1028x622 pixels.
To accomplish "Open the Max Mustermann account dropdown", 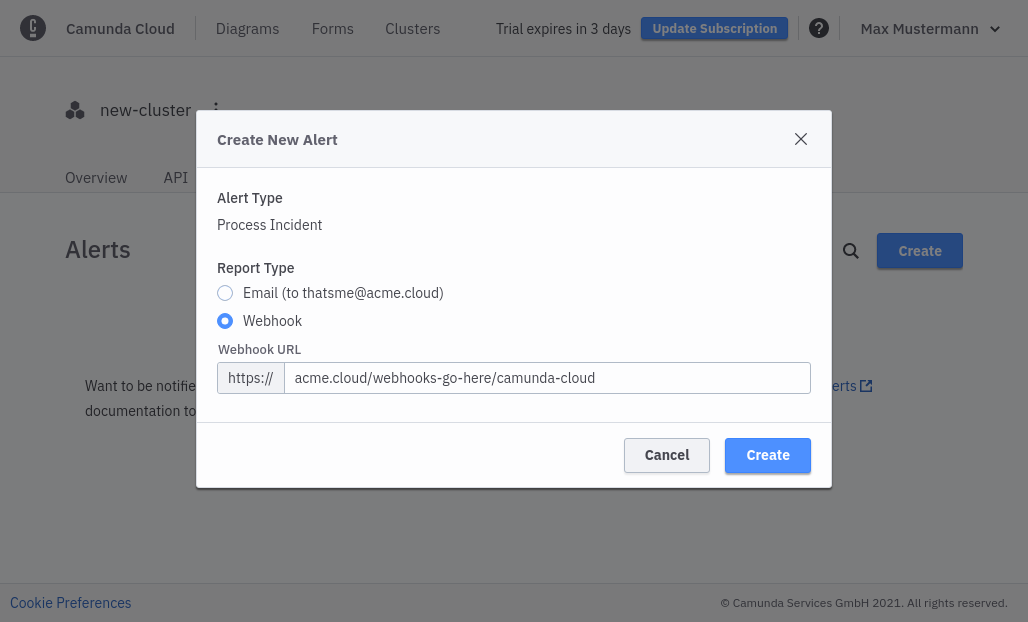I will pos(920,28).
